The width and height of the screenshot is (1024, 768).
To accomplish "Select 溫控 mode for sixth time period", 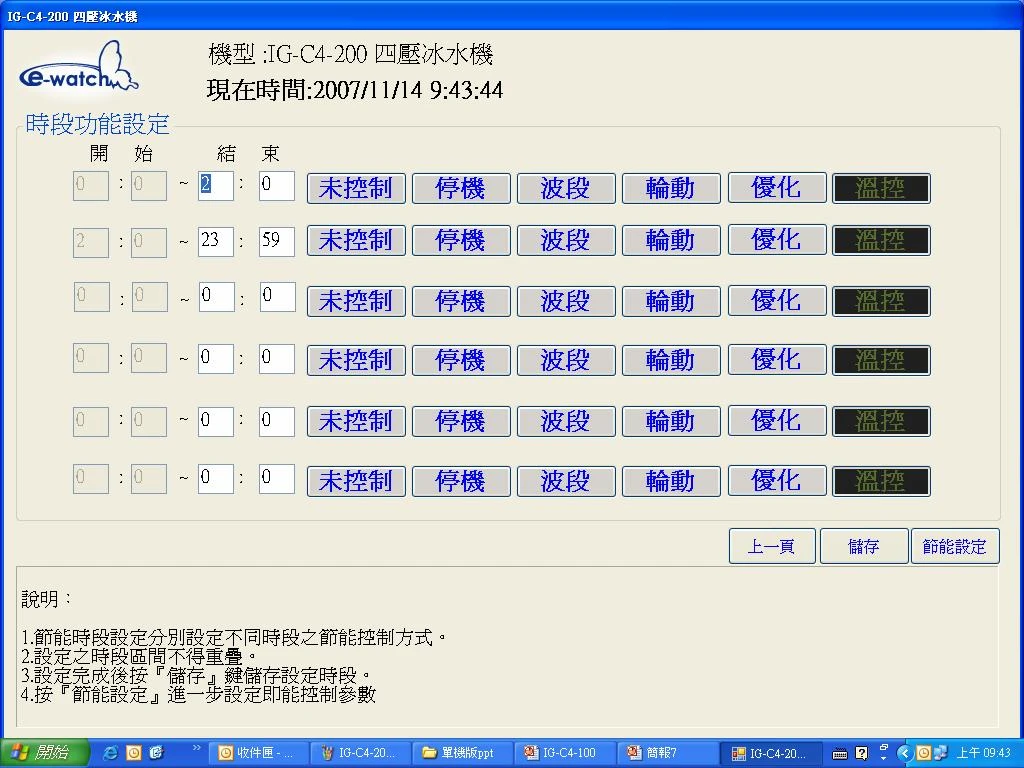I will (x=881, y=481).
